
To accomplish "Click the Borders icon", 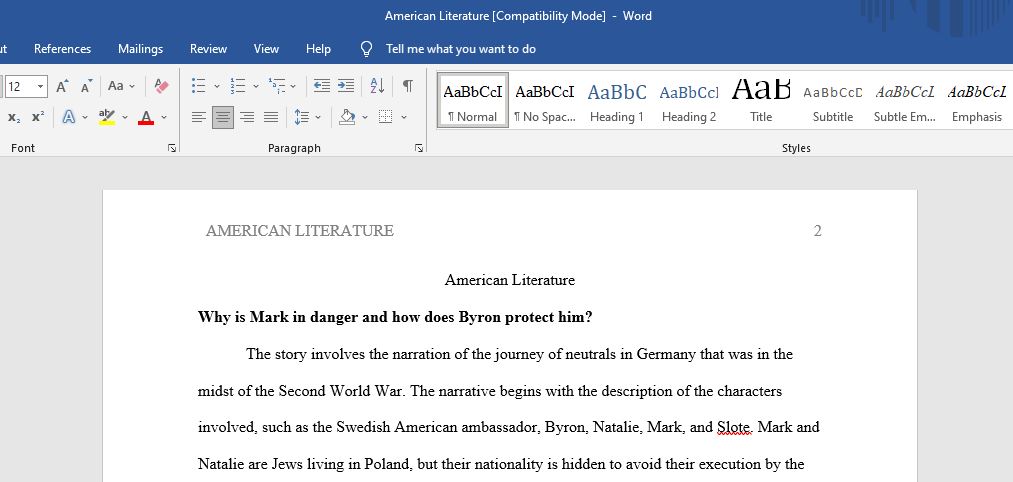I will tap(386, 117).
